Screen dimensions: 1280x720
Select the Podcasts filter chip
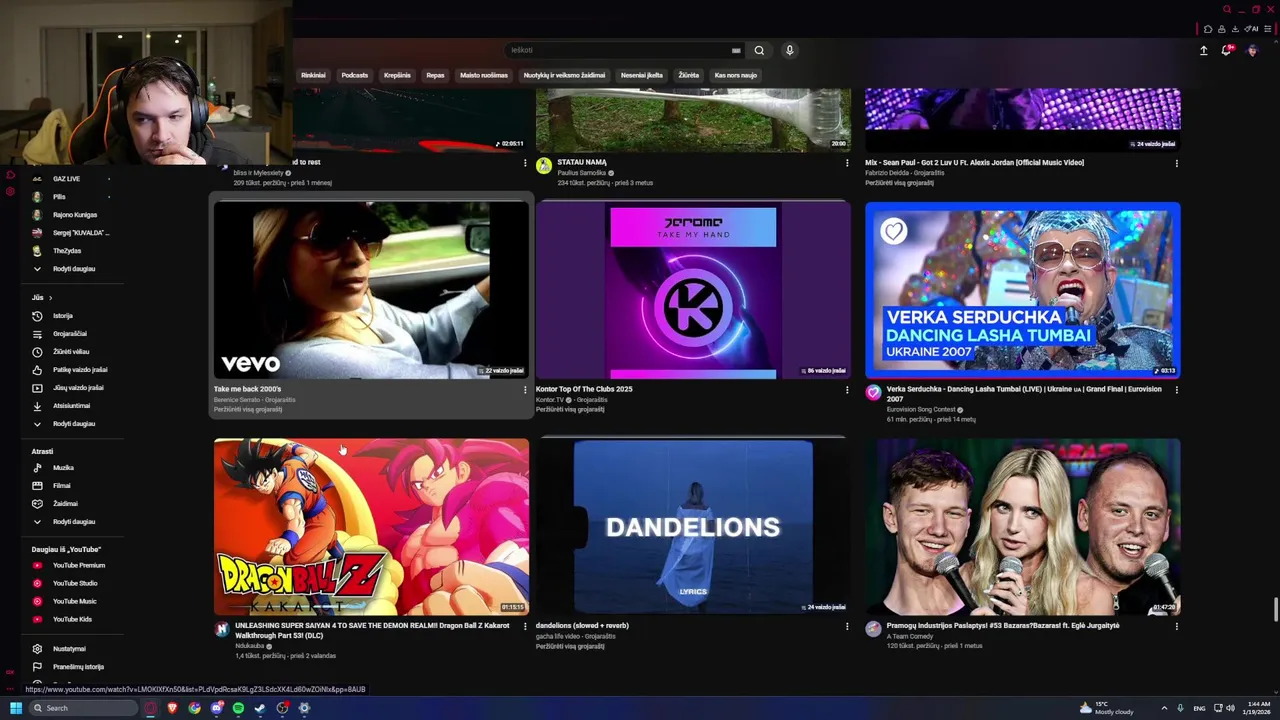[x=354, y=75]
